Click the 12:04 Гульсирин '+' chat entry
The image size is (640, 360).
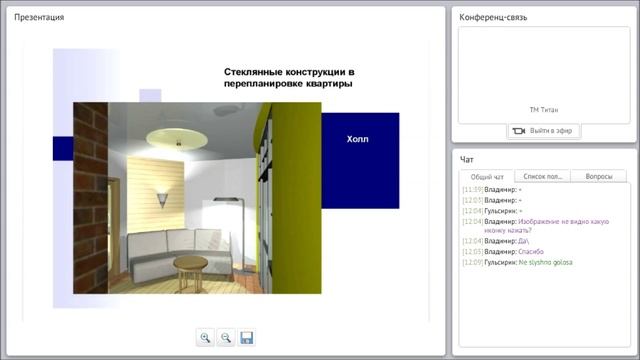(x=492, y=211)
